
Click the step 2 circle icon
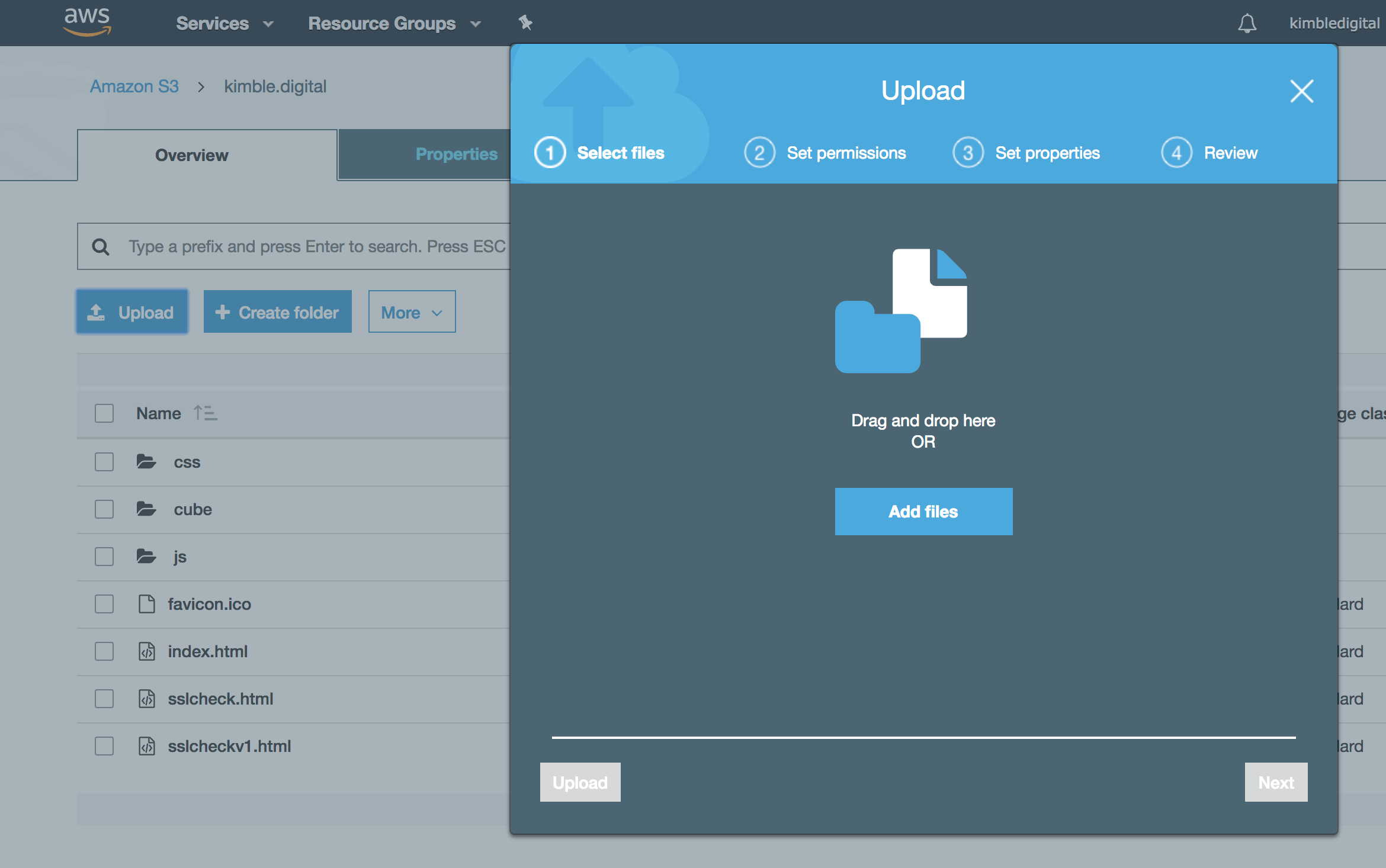tap(759, 153)
